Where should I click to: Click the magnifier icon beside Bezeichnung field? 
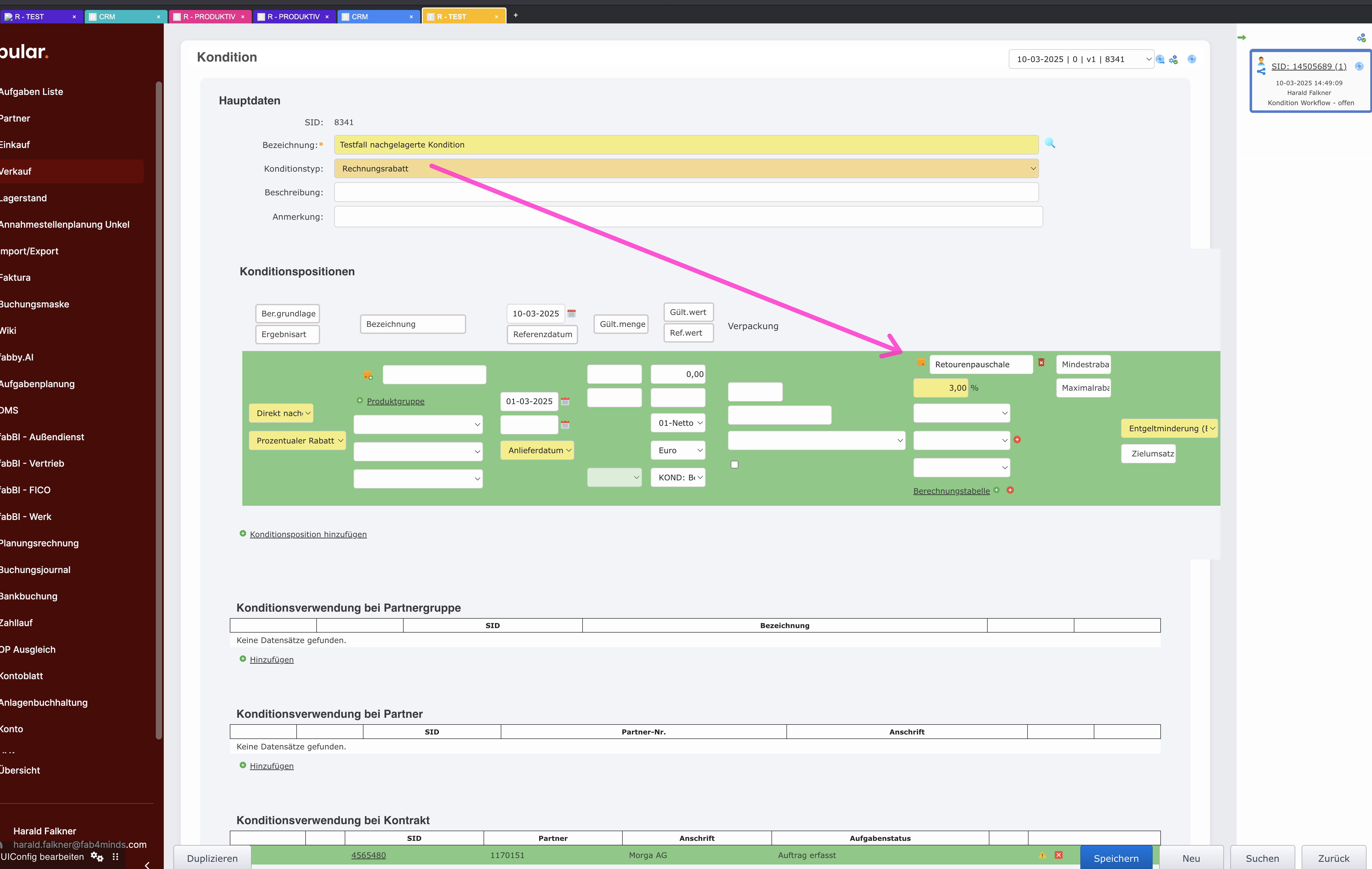pyautogui.click(x=1049, y=144)
